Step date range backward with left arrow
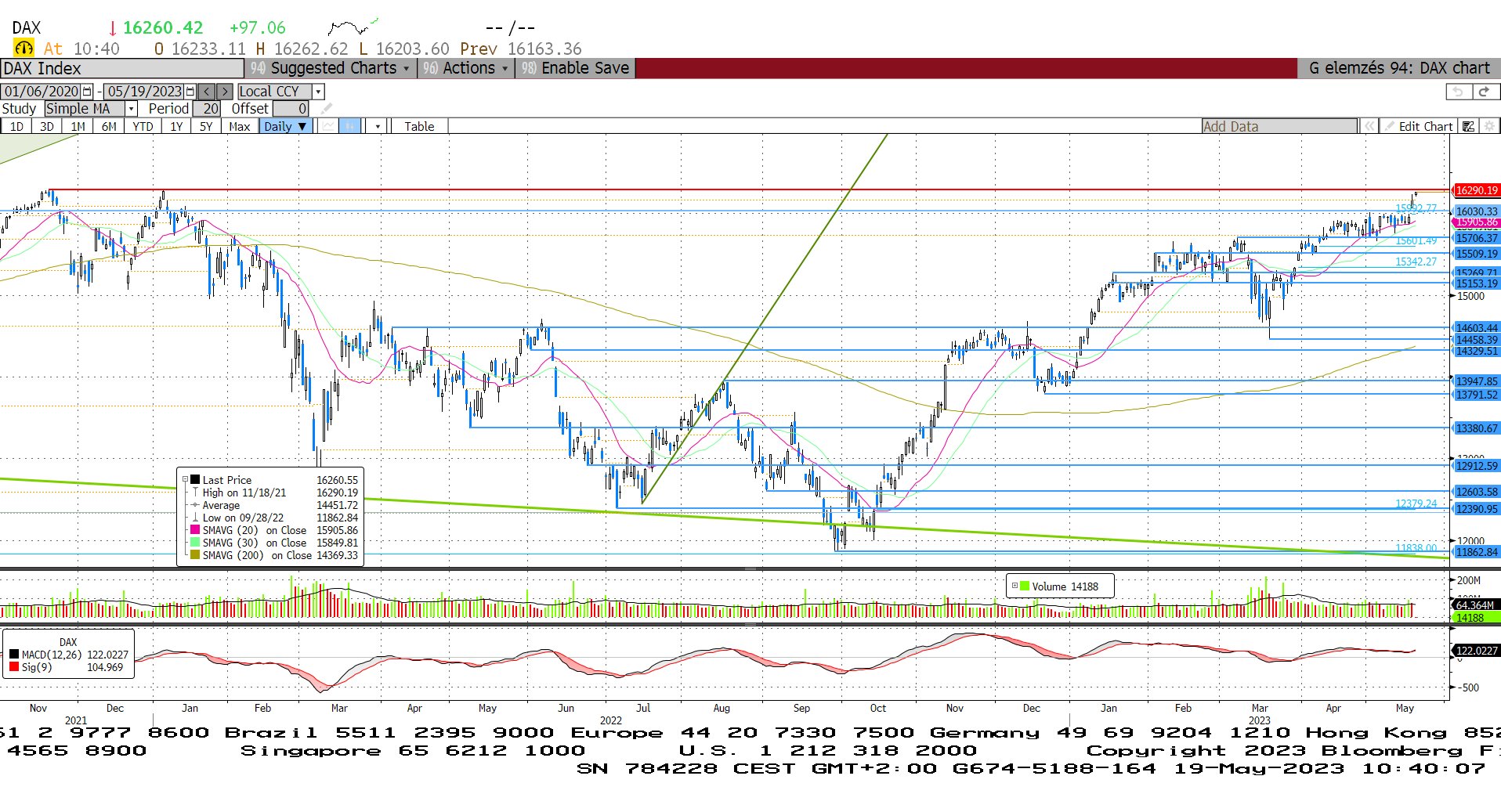The width and height of the screenshot is (1501, 812). click(207, 92)
